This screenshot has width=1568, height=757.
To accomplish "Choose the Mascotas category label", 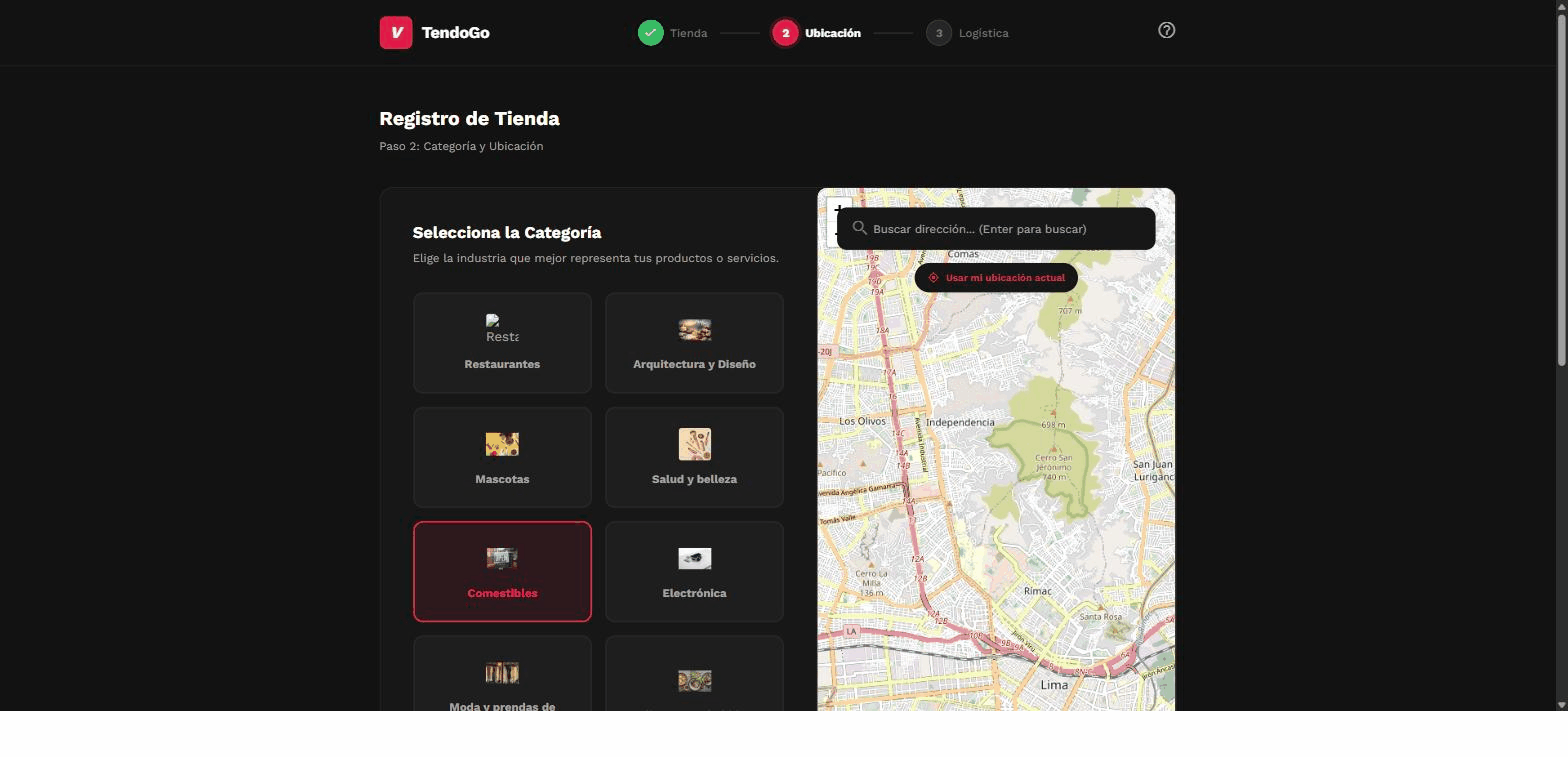I will (502, 479).
